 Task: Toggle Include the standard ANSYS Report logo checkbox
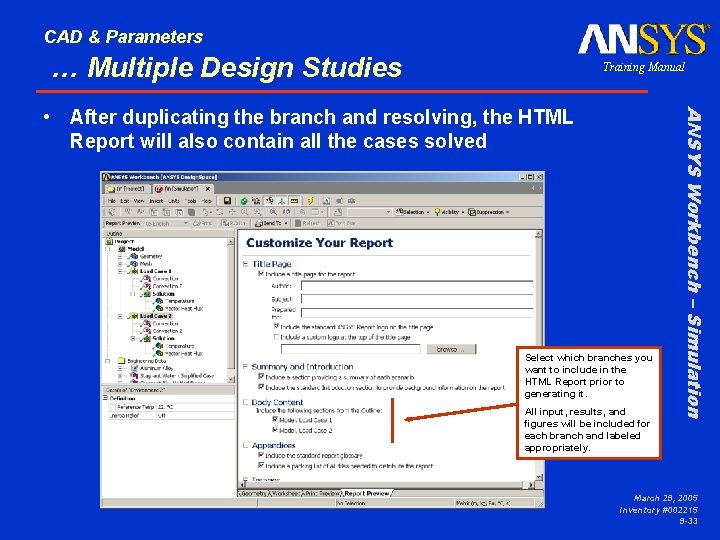click(276, 326)
